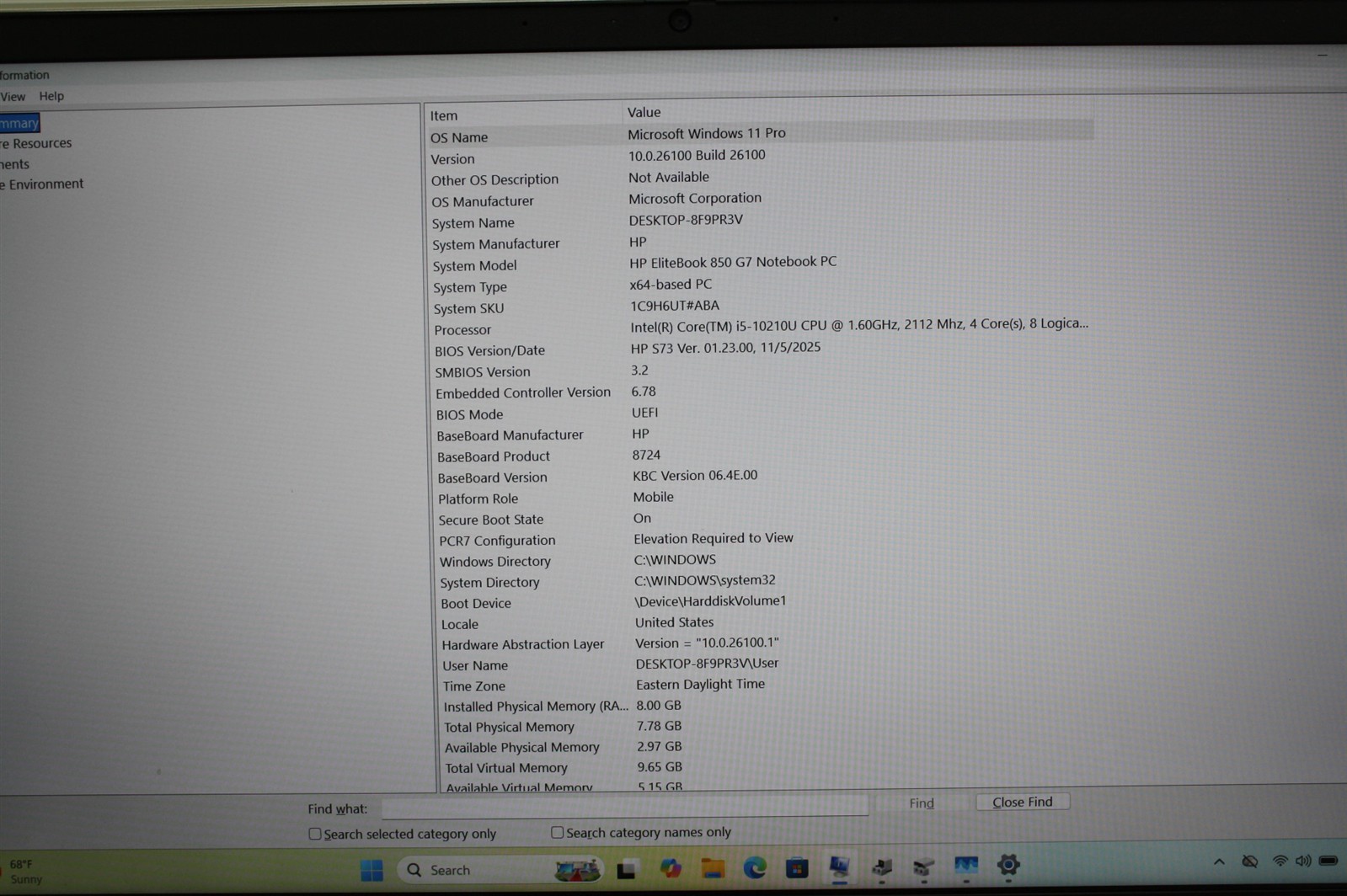Focus the Find what text field
The height and width of the screenshot is (896, 1347).
(625, 807)
